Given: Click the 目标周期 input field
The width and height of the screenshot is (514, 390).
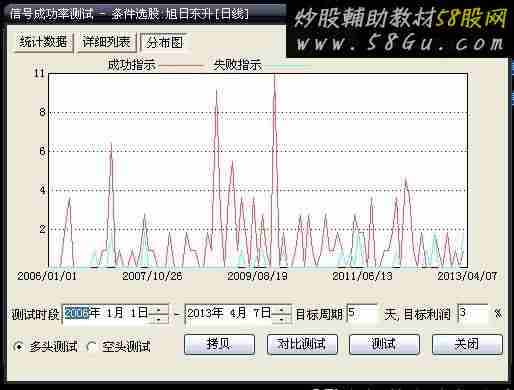Looking at the screenshot, I should point(362,314).
